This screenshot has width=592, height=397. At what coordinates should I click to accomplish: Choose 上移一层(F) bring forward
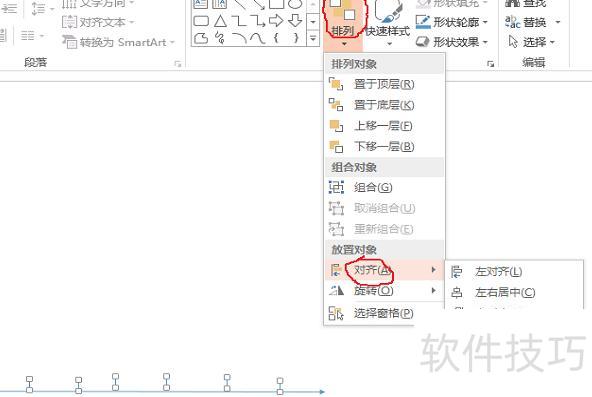(384, 126)
